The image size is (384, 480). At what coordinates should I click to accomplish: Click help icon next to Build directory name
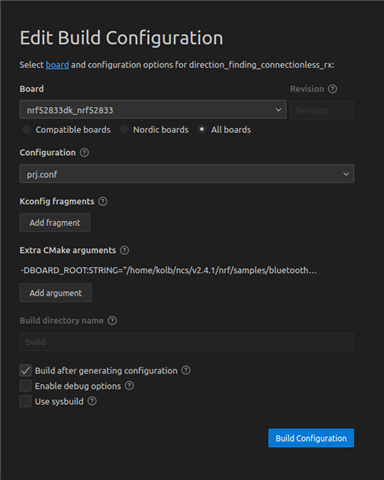(x=112, y=321)
